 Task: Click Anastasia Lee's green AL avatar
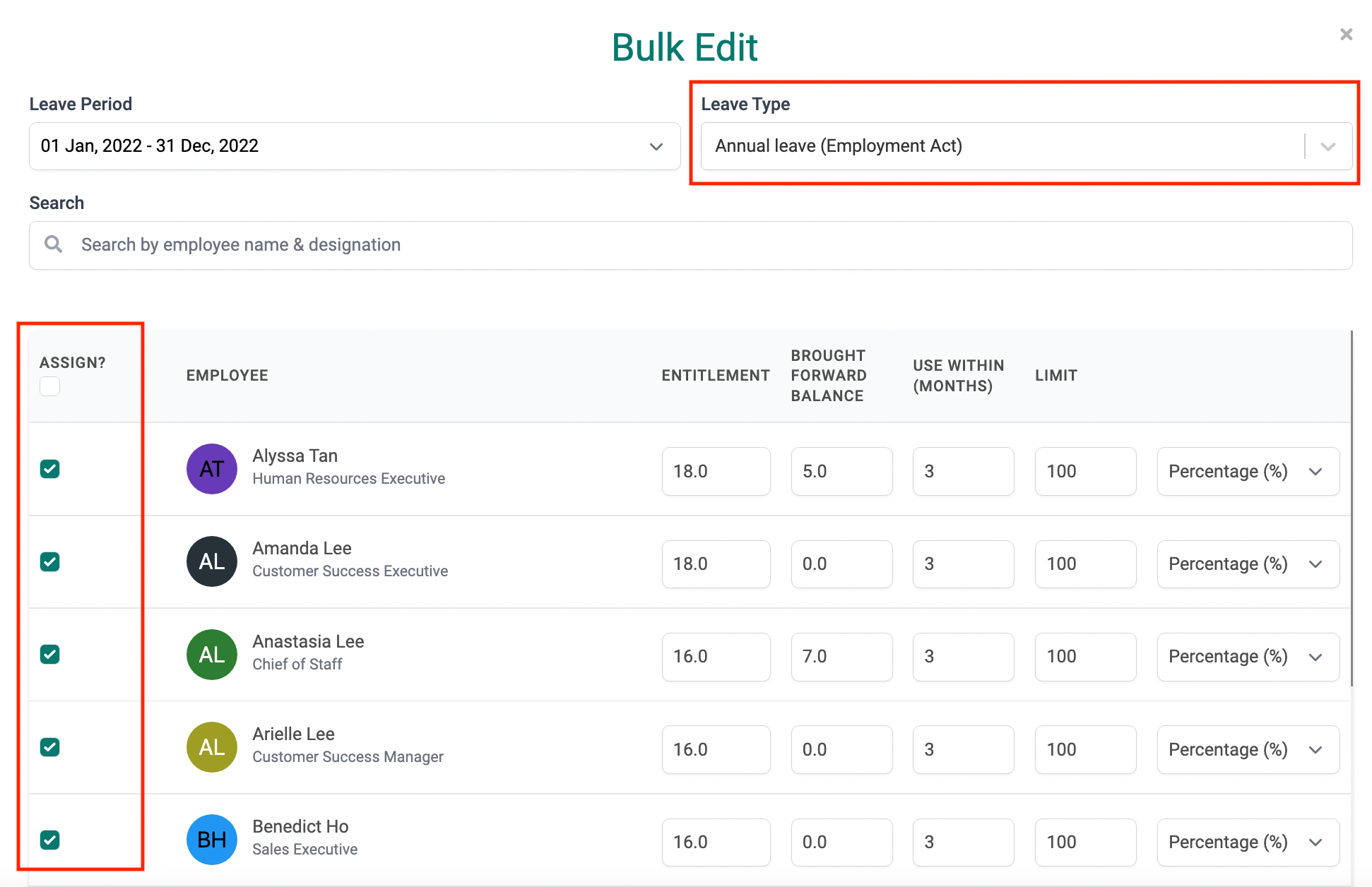pos(211,655)
